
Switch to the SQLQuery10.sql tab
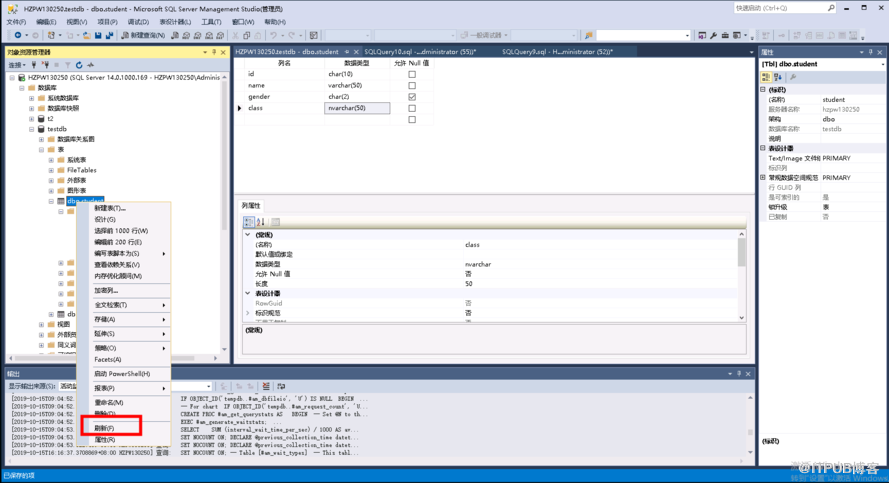point(419,51)
